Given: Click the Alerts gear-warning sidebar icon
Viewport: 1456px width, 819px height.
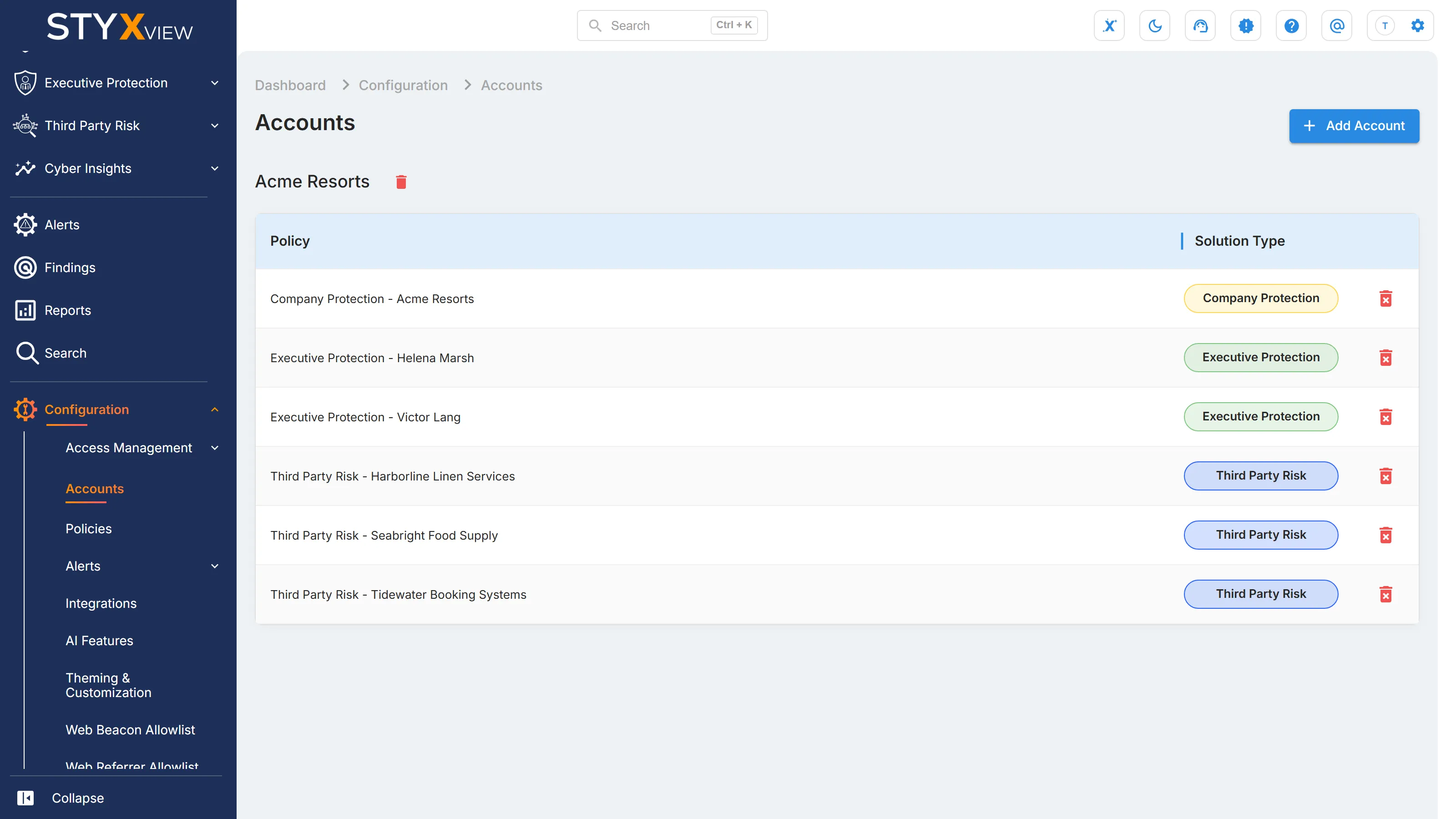Looking at the screenshot, I should click(25, 225).
